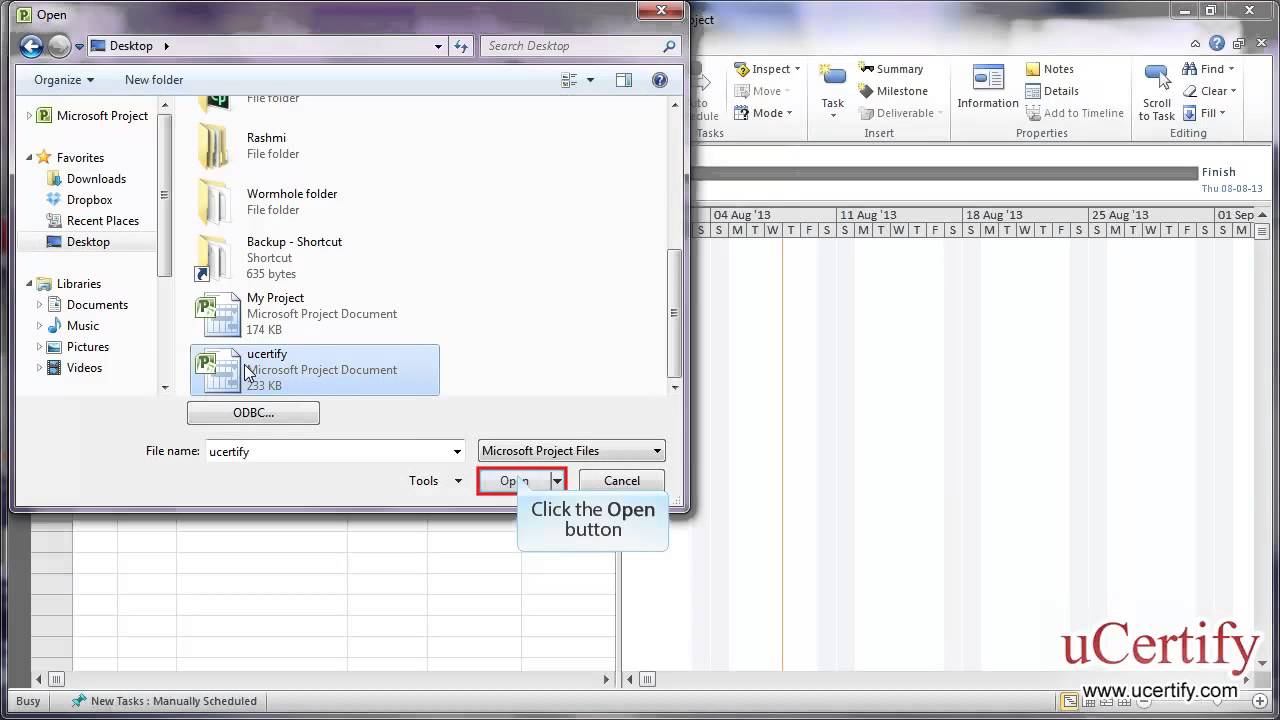Viewport: 1280px width, 720px height.
Task: Select Desktop in navigation pane
Action: [x=88, y=242]
